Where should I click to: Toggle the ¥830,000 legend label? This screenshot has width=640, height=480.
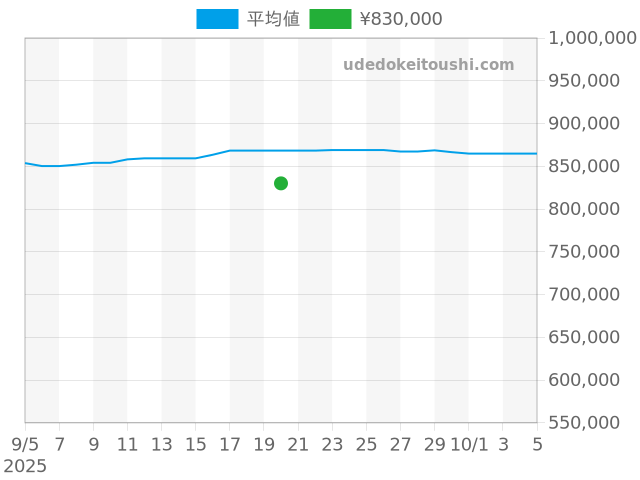tap(400, 19)
